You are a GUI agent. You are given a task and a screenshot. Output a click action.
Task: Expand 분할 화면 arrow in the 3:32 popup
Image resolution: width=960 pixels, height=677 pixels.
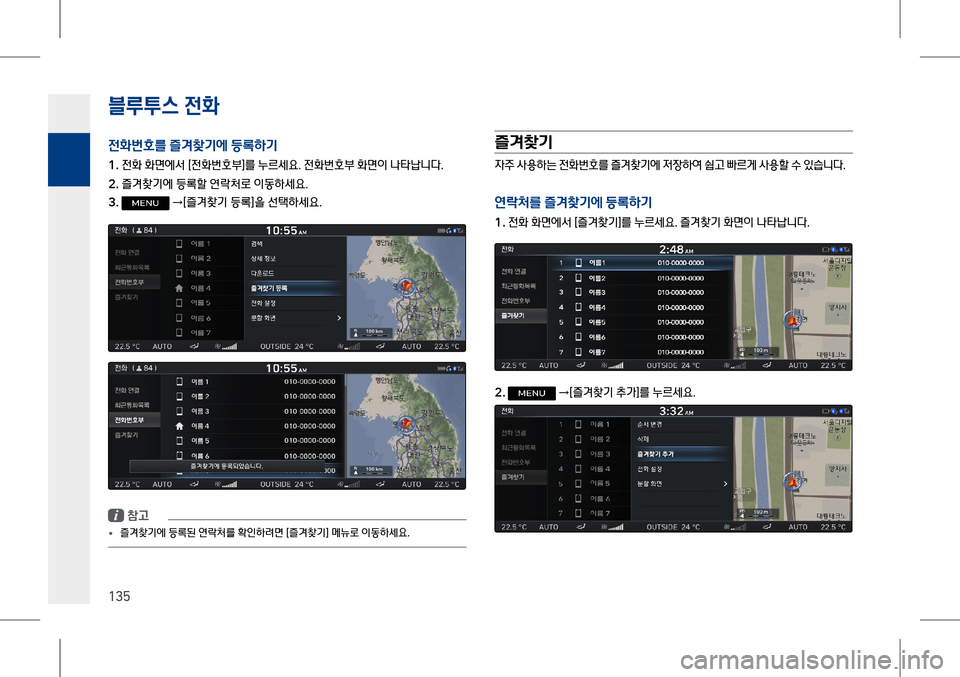726,484
